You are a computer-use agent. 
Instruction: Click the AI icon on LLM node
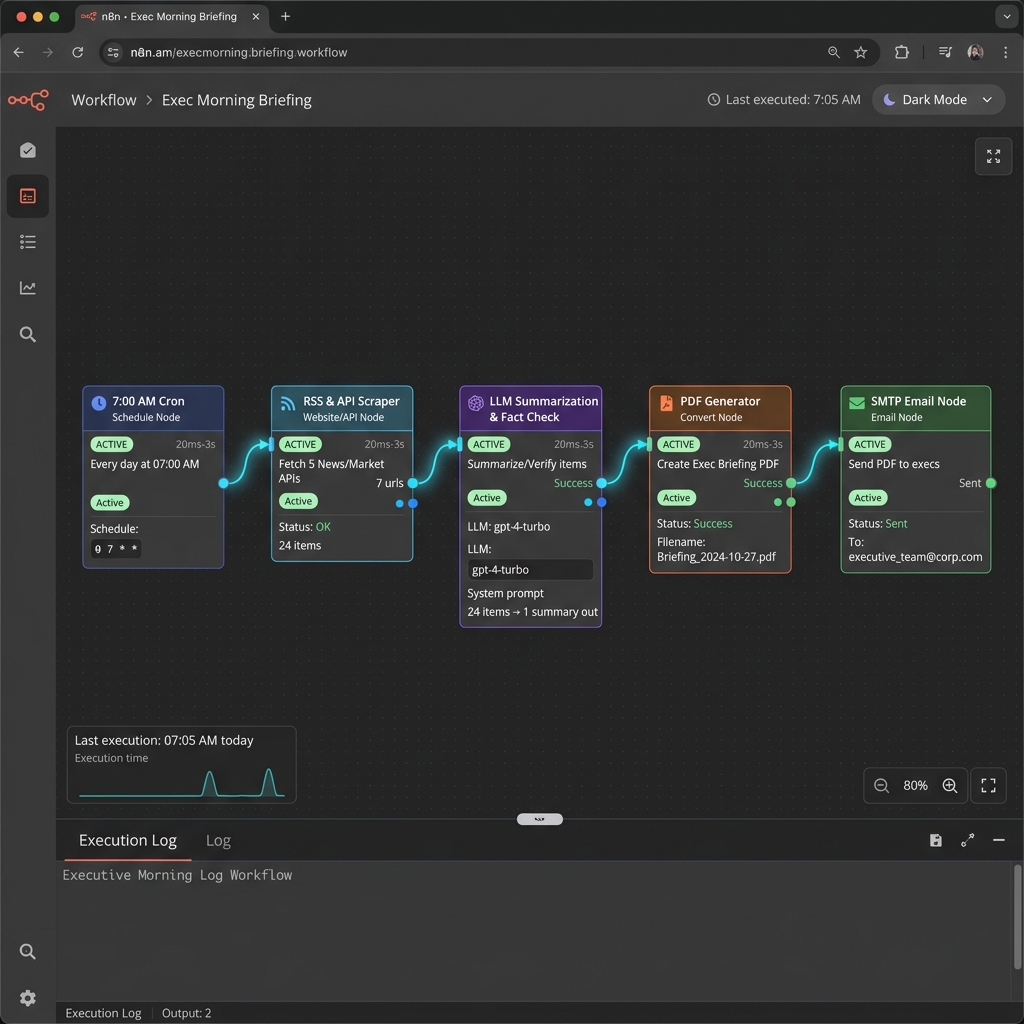475,403
